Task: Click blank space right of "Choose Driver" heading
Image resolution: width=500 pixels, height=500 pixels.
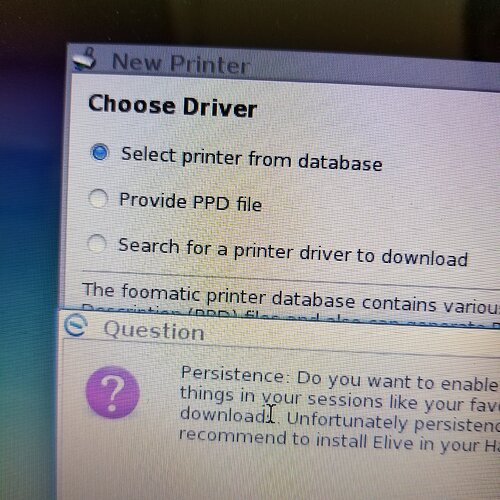Action: click(377, 112)
